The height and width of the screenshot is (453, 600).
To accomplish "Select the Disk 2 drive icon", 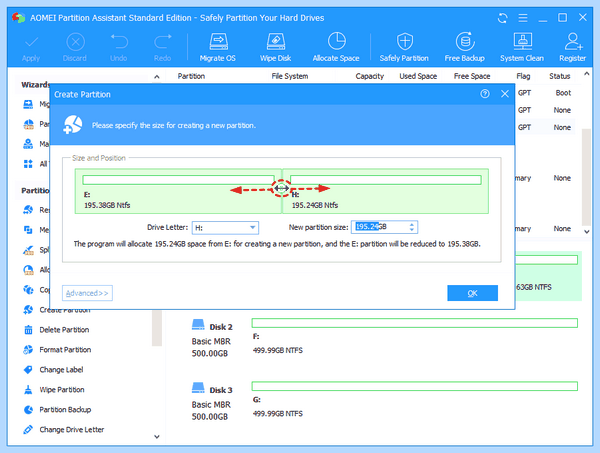I will [x=198, y=325].
